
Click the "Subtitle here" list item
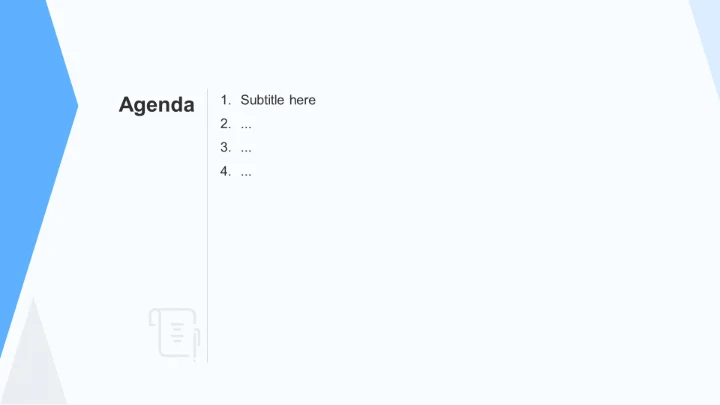tap(278, 100)
